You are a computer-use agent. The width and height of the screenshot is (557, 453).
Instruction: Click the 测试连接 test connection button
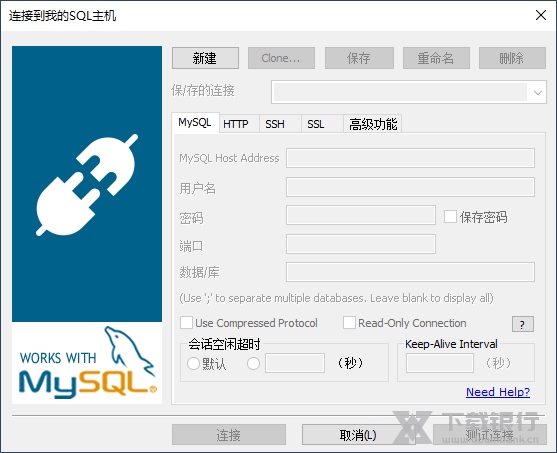click(x=490, y=435)
